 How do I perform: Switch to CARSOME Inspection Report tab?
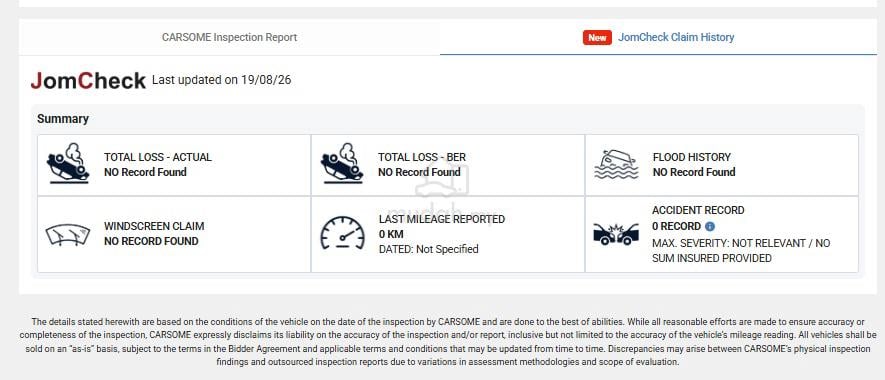[229, 37]
